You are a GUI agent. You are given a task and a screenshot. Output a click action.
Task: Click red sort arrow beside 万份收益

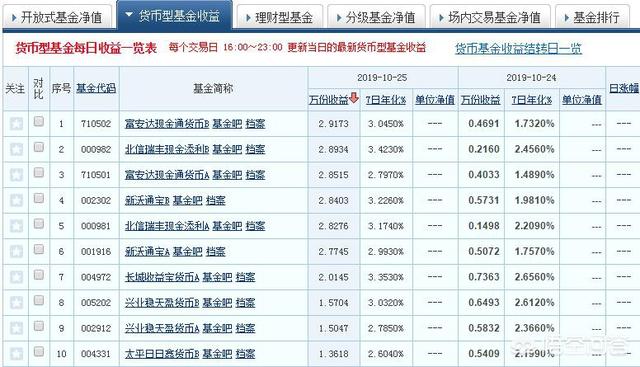coord(354,98)
